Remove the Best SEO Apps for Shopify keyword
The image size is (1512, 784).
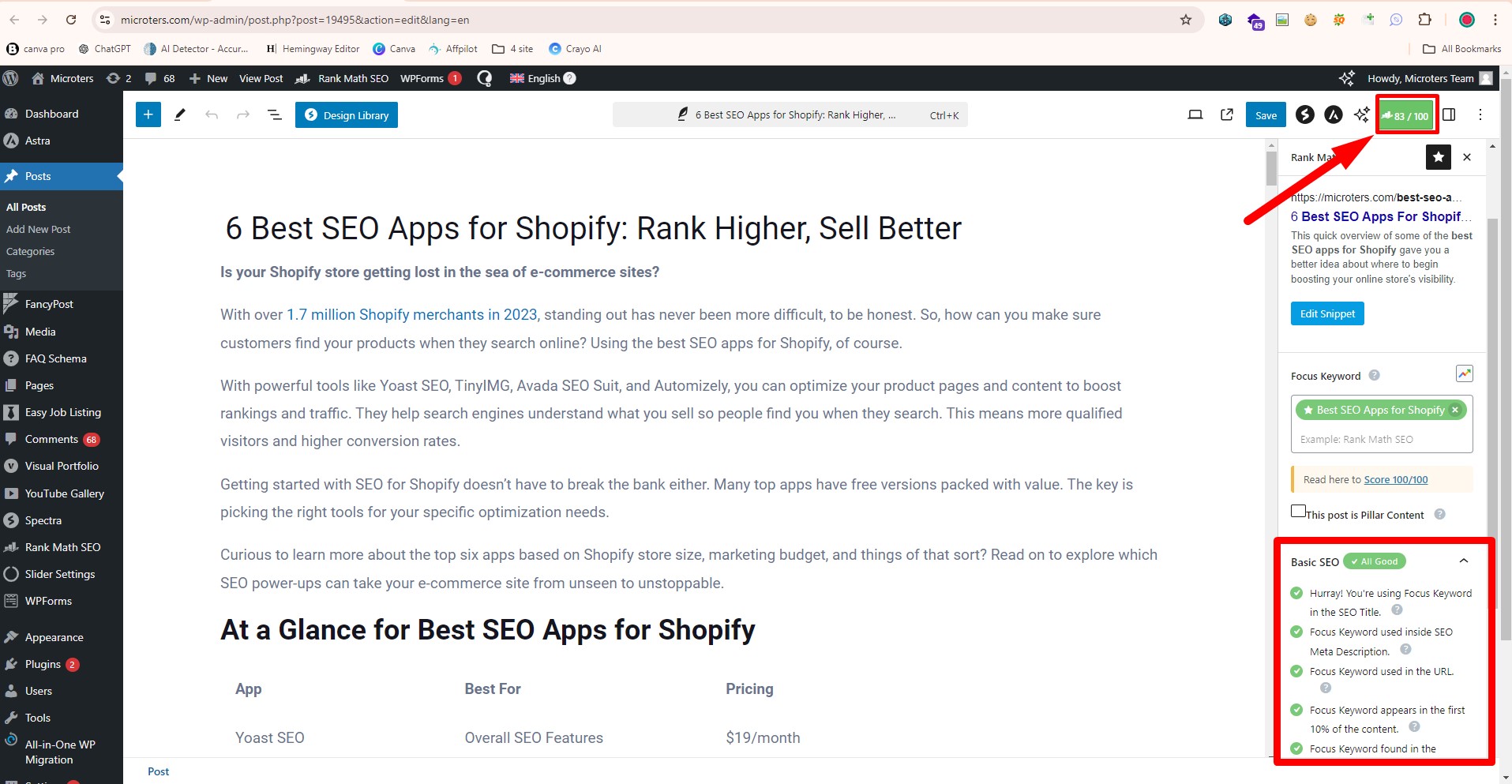1455,410
